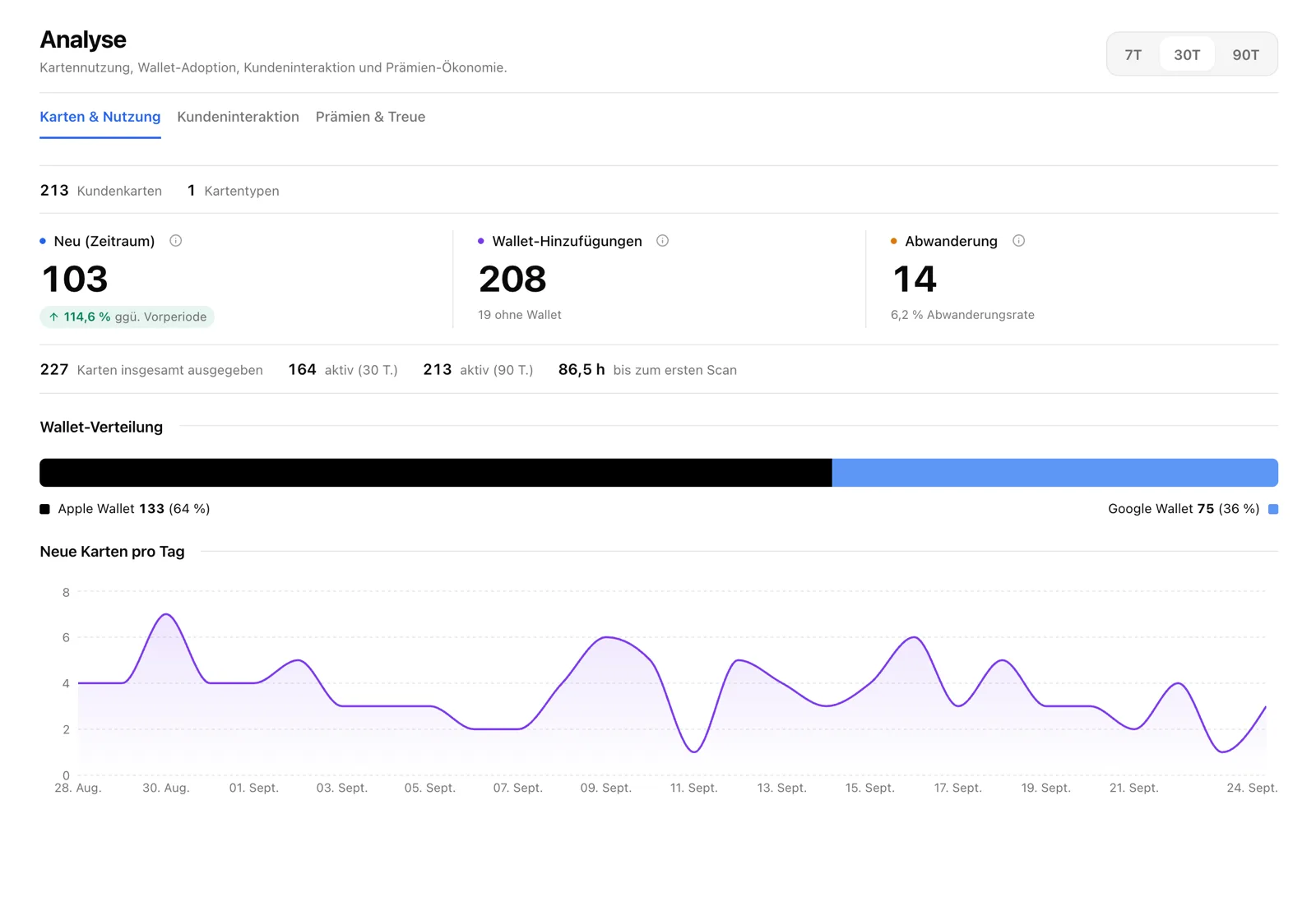
Task: Select the 7T time range
Action: pos(1133,55)
